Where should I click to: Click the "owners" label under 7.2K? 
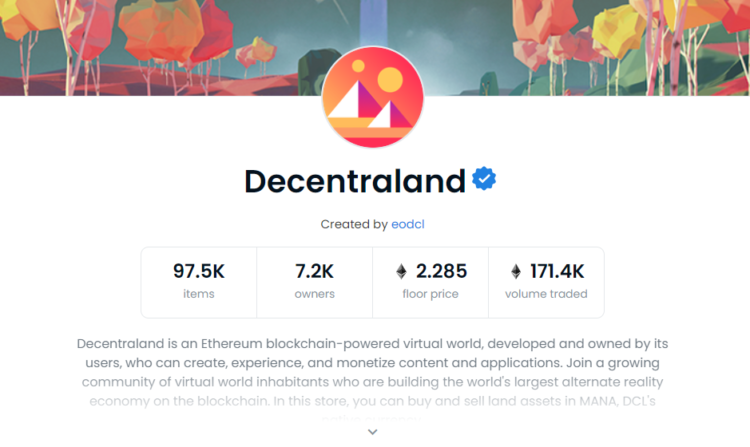click(x=315, y=294)
